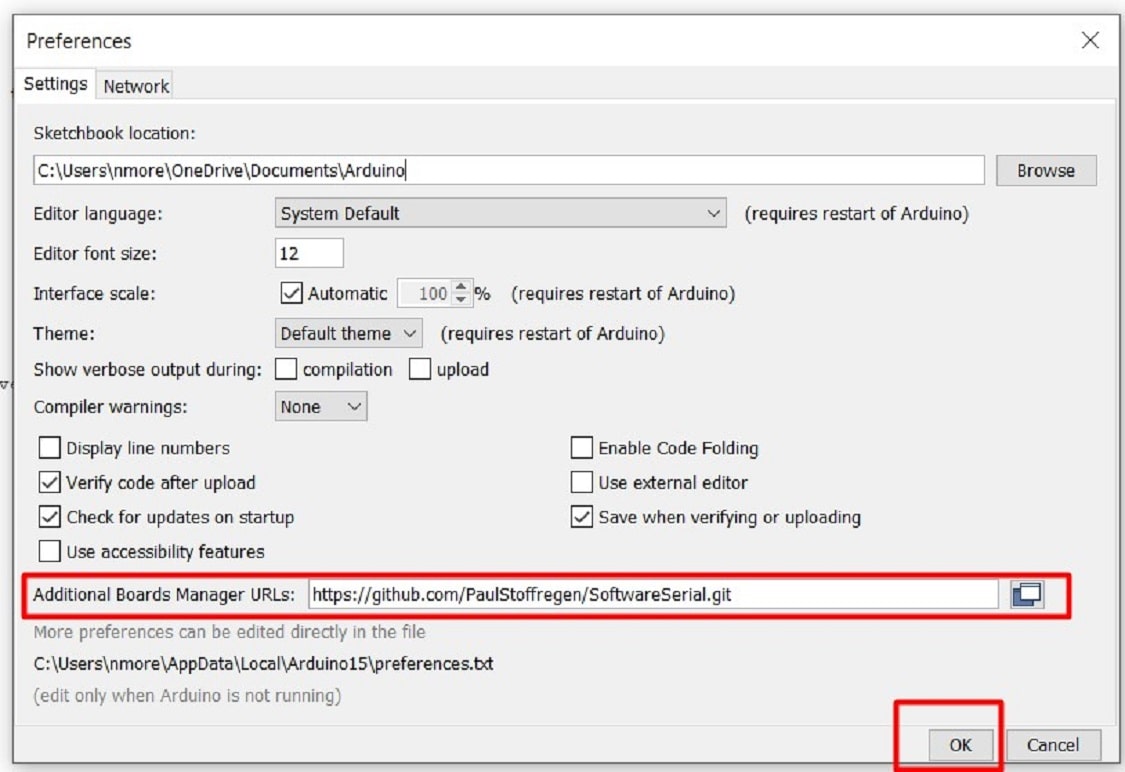Click the 'Sketchbook location:' label
The width and height of the screenshot is (1125, 772).
click(114, 133)
